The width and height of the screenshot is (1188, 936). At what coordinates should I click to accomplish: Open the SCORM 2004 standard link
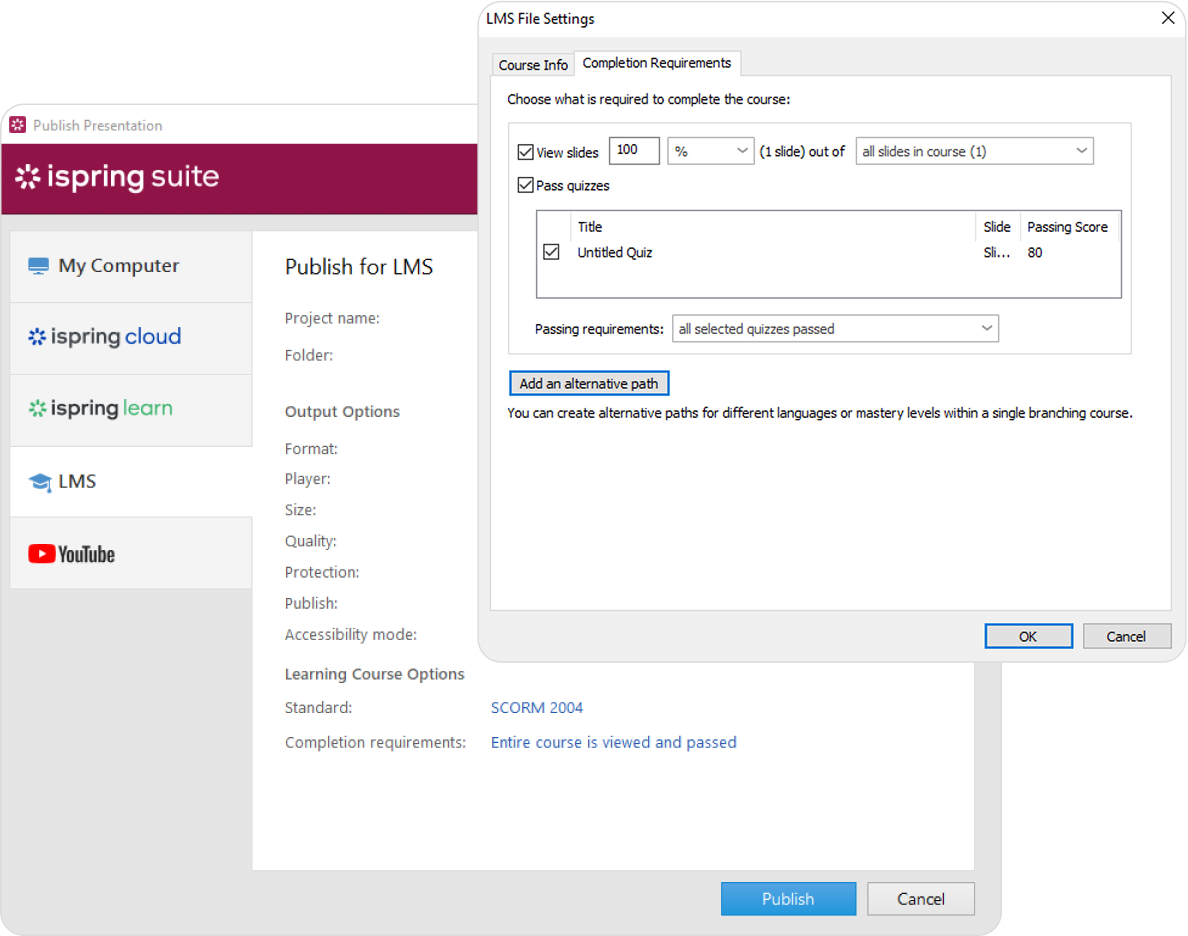[x=536, y=708]
